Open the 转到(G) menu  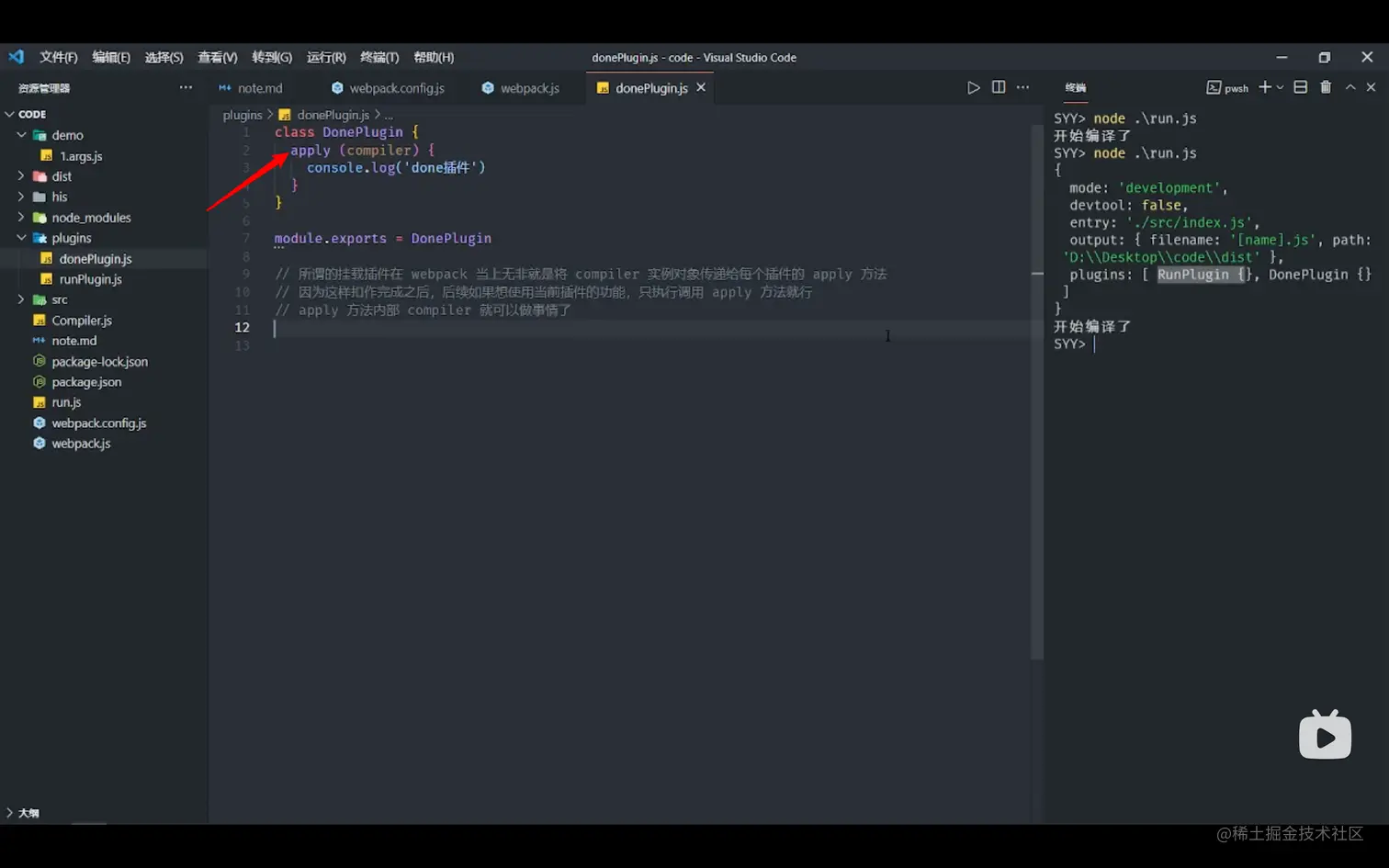click(x=272, y=57)
